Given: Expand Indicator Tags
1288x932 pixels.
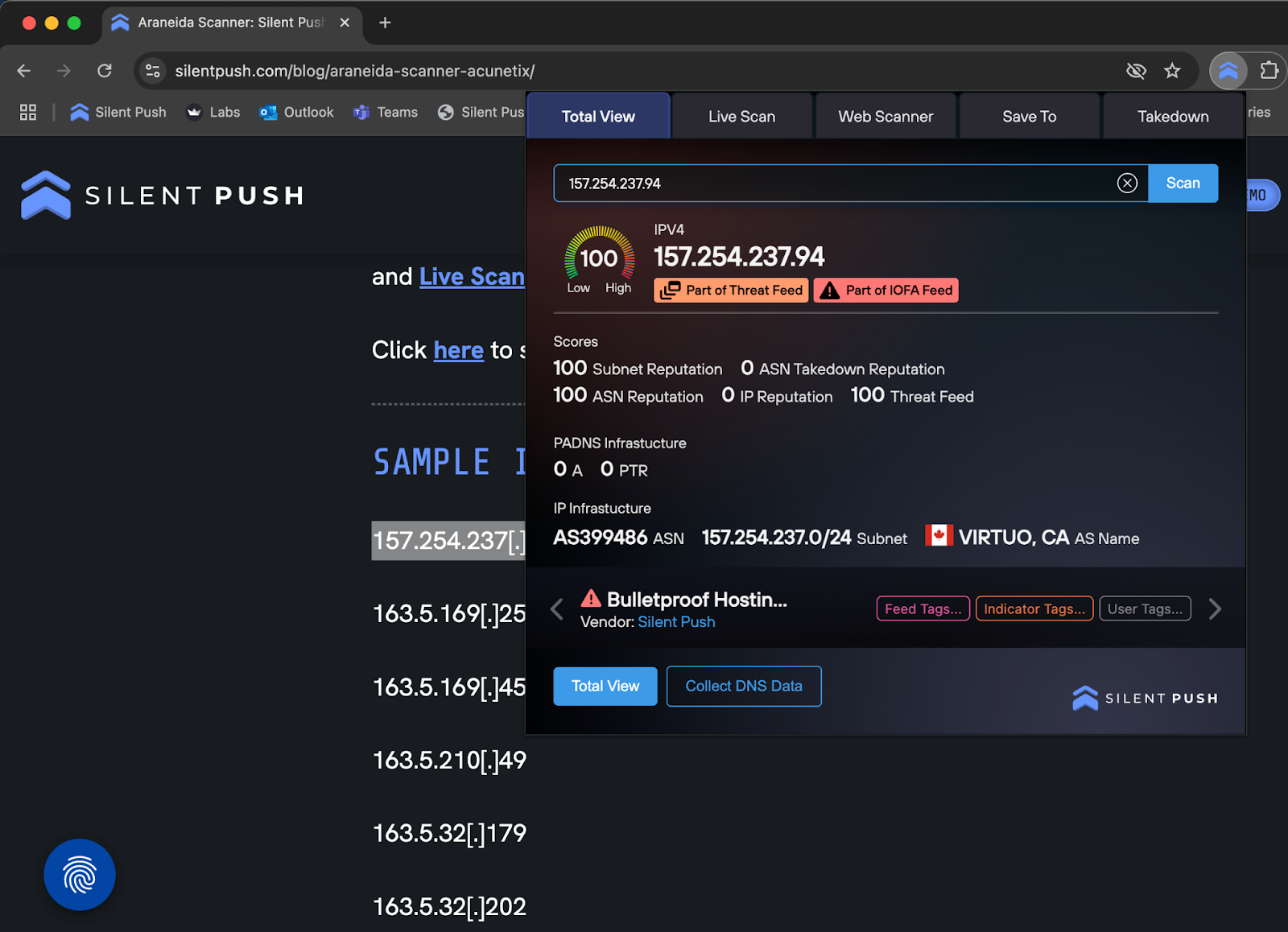Looking at the screenshot, I should coord(1034,609).
